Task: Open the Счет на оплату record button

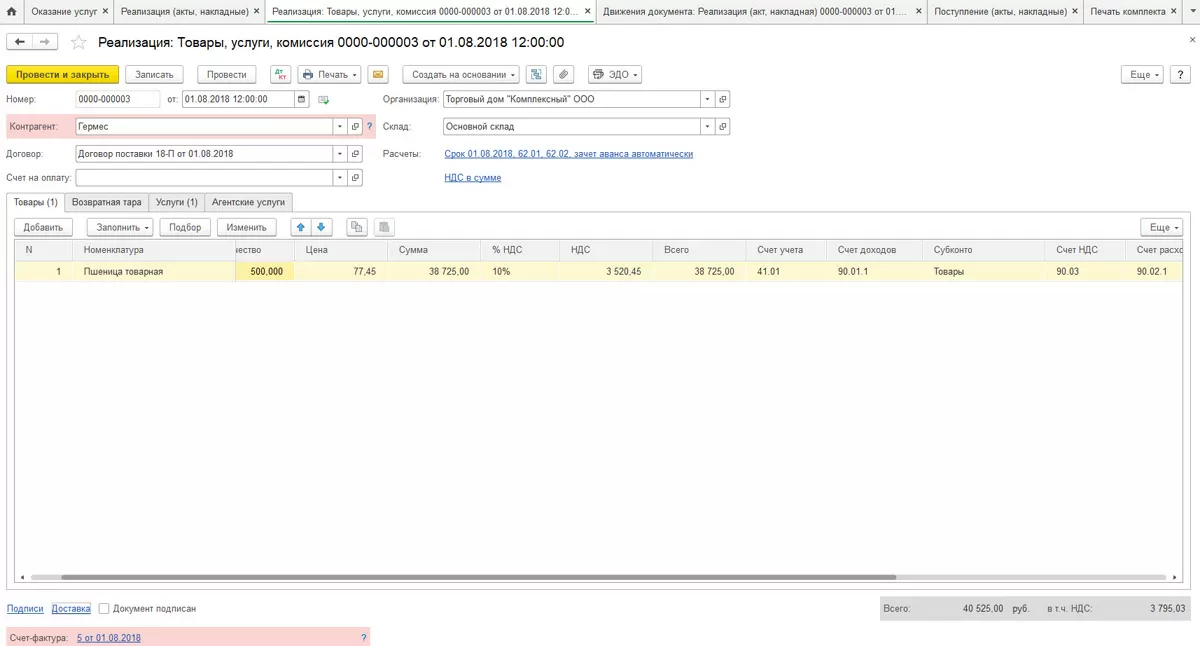Action: [355, 177]
